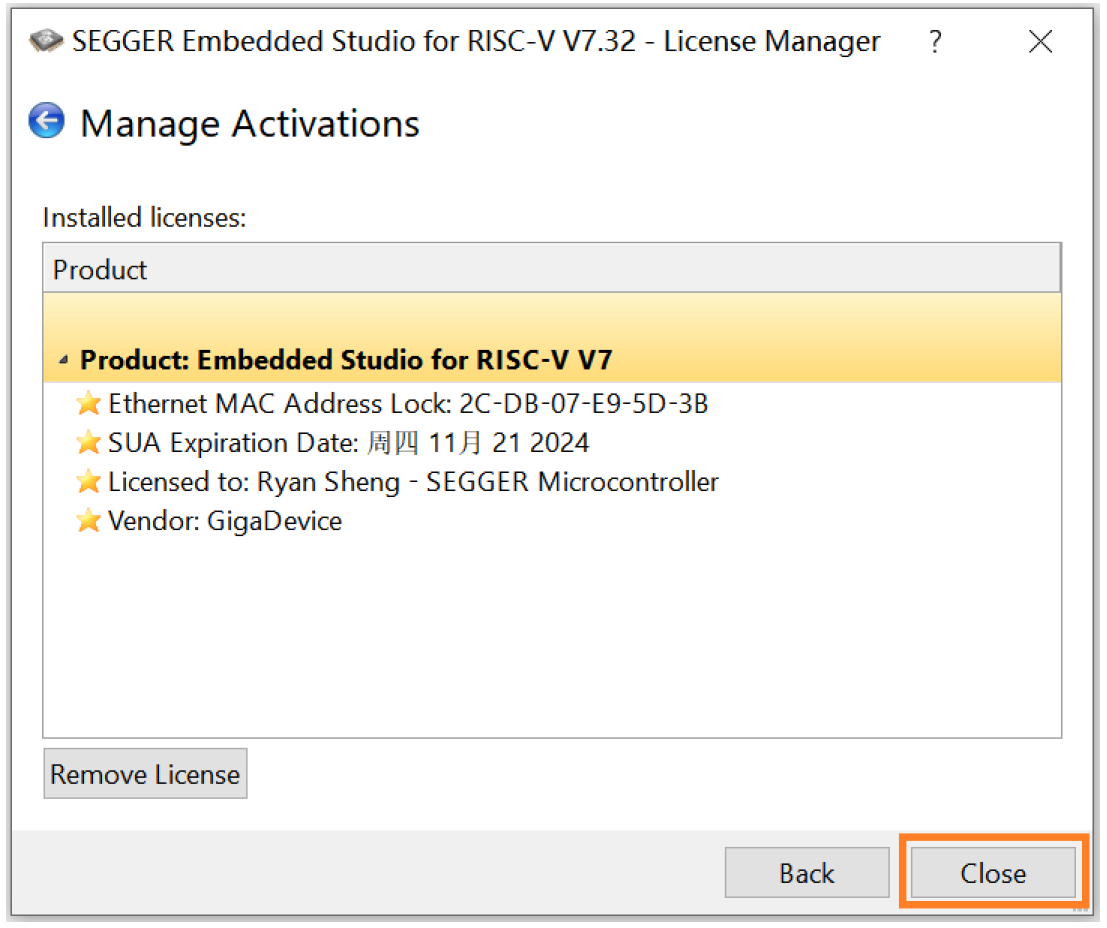
Task: Close the License Manager window with X
Action: [1040, 42]
